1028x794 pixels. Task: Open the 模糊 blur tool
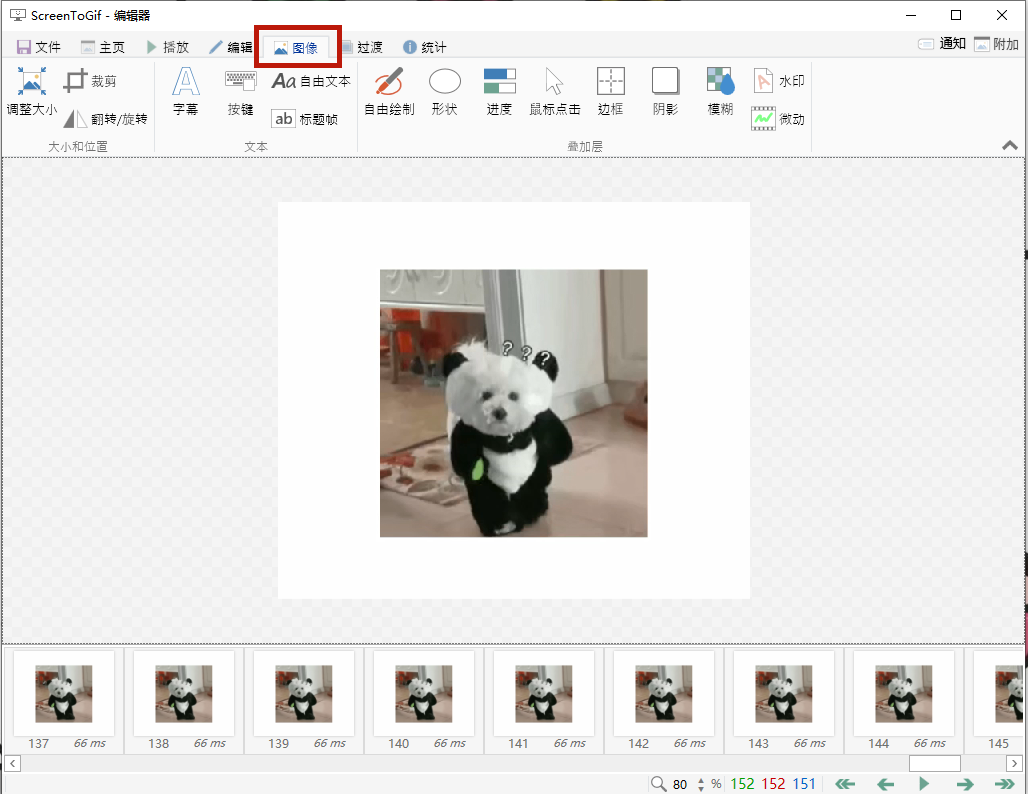pos(720,92)
